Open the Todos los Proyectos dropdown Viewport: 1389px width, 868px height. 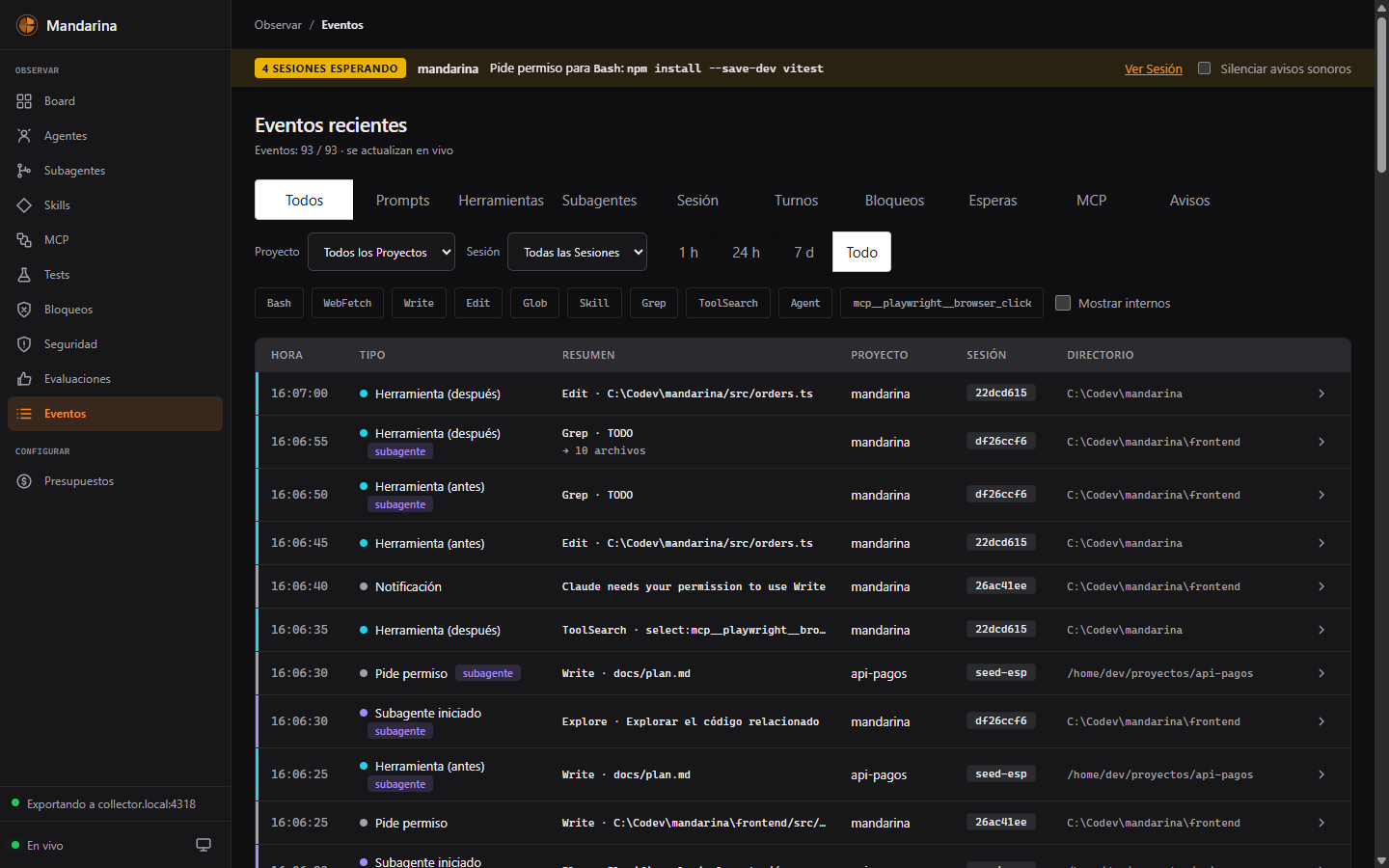click(x=381, y=252)
